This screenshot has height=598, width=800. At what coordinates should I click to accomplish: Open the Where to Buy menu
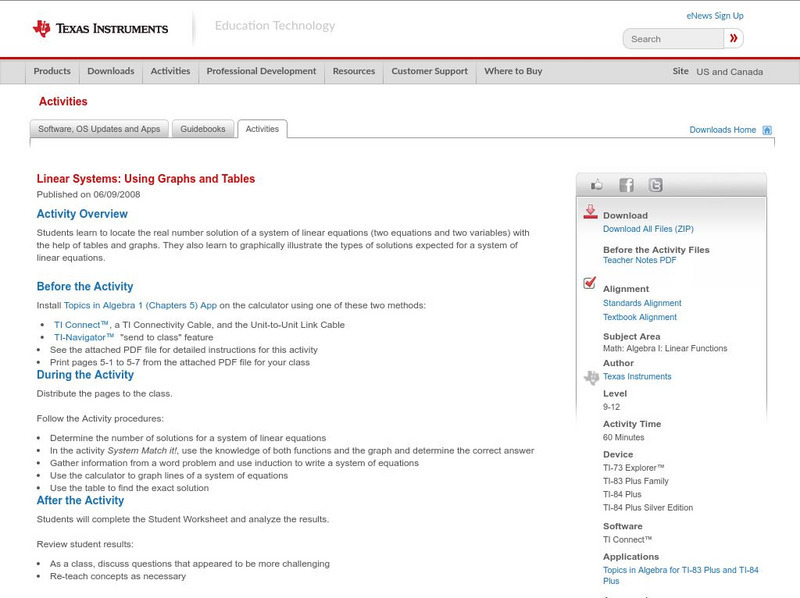pyautogui.click(x=513, y=71)
